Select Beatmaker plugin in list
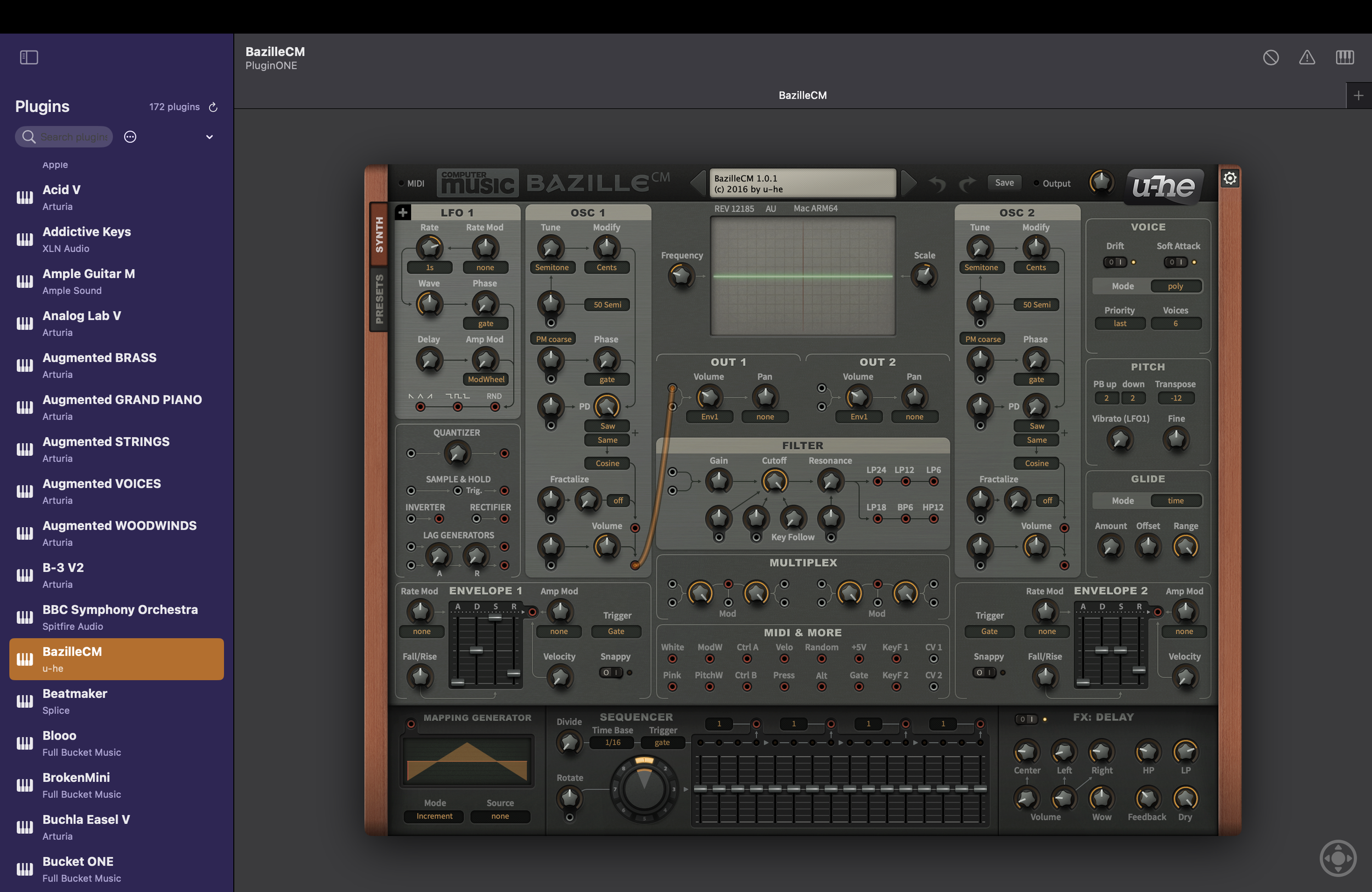This screenshot has height=892, width=1372. (x=116, y=701)
